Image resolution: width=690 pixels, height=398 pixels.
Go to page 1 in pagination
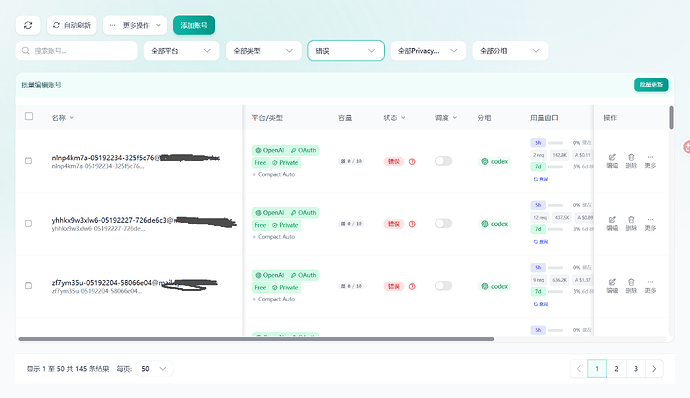[597, 369]
